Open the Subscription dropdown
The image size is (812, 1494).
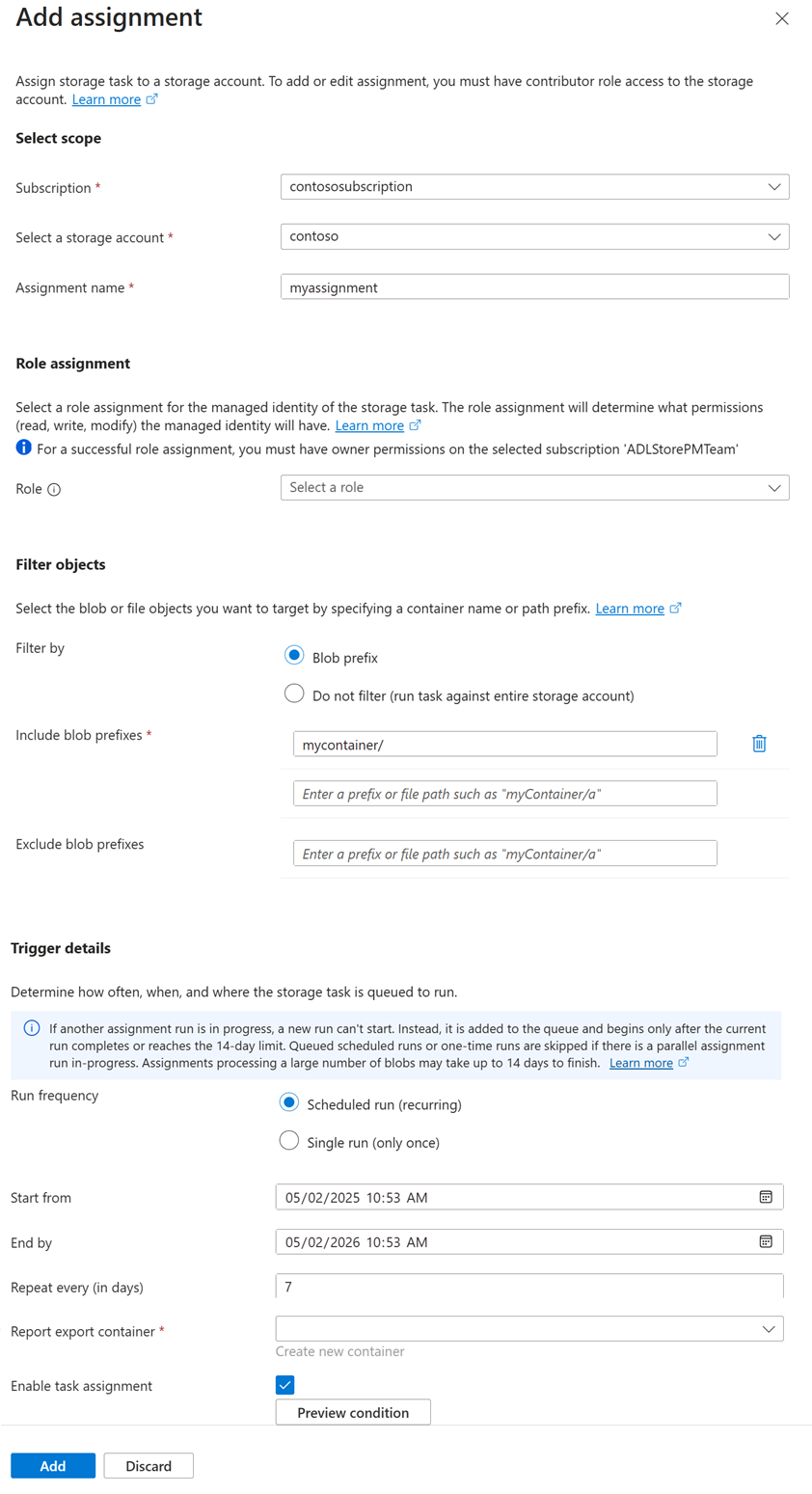tap(534, 186)
